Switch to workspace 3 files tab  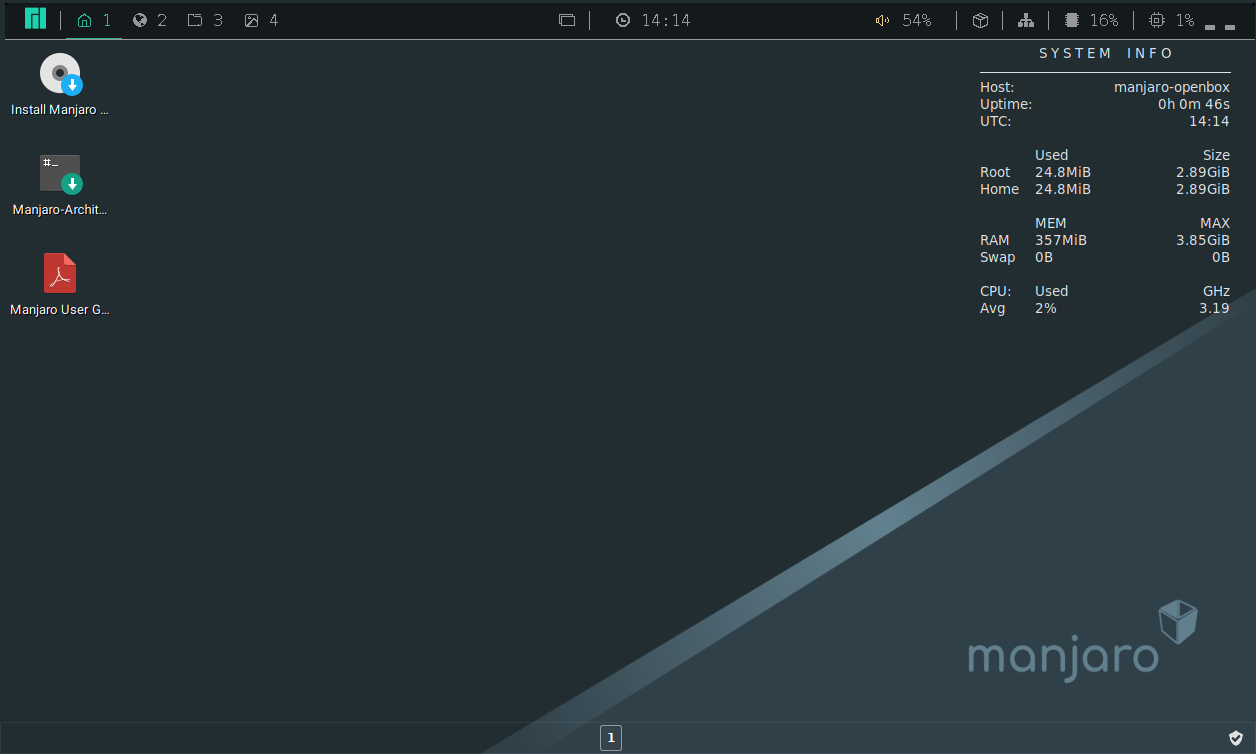pos(205,20)
